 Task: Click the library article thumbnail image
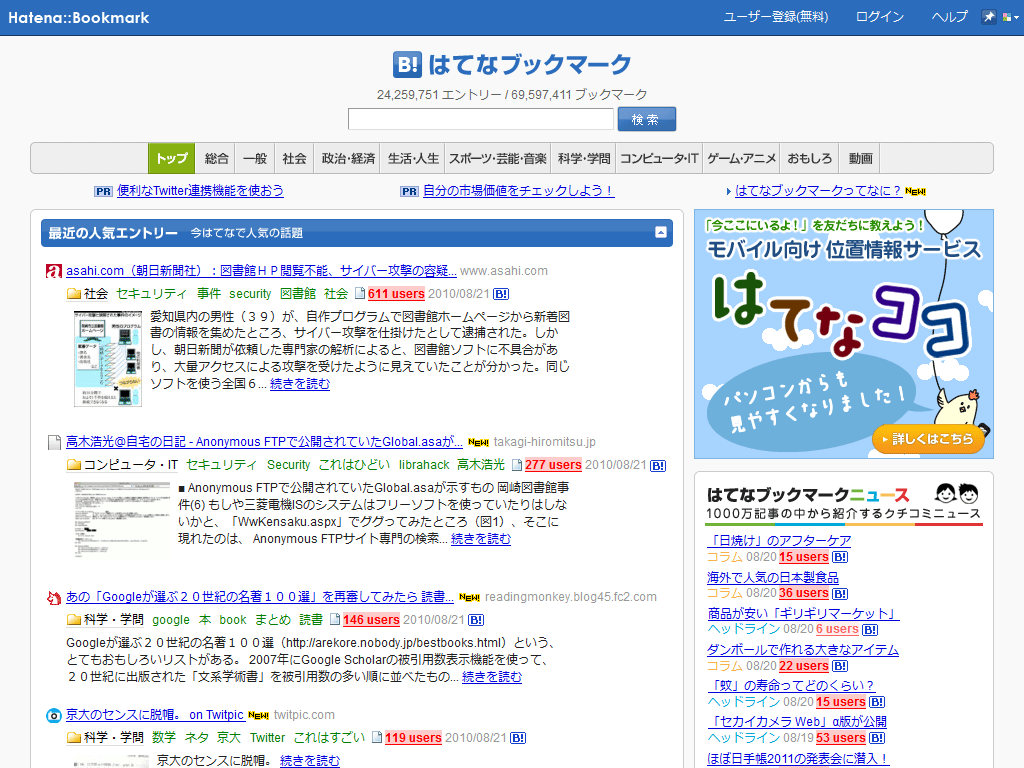point(108,358)
